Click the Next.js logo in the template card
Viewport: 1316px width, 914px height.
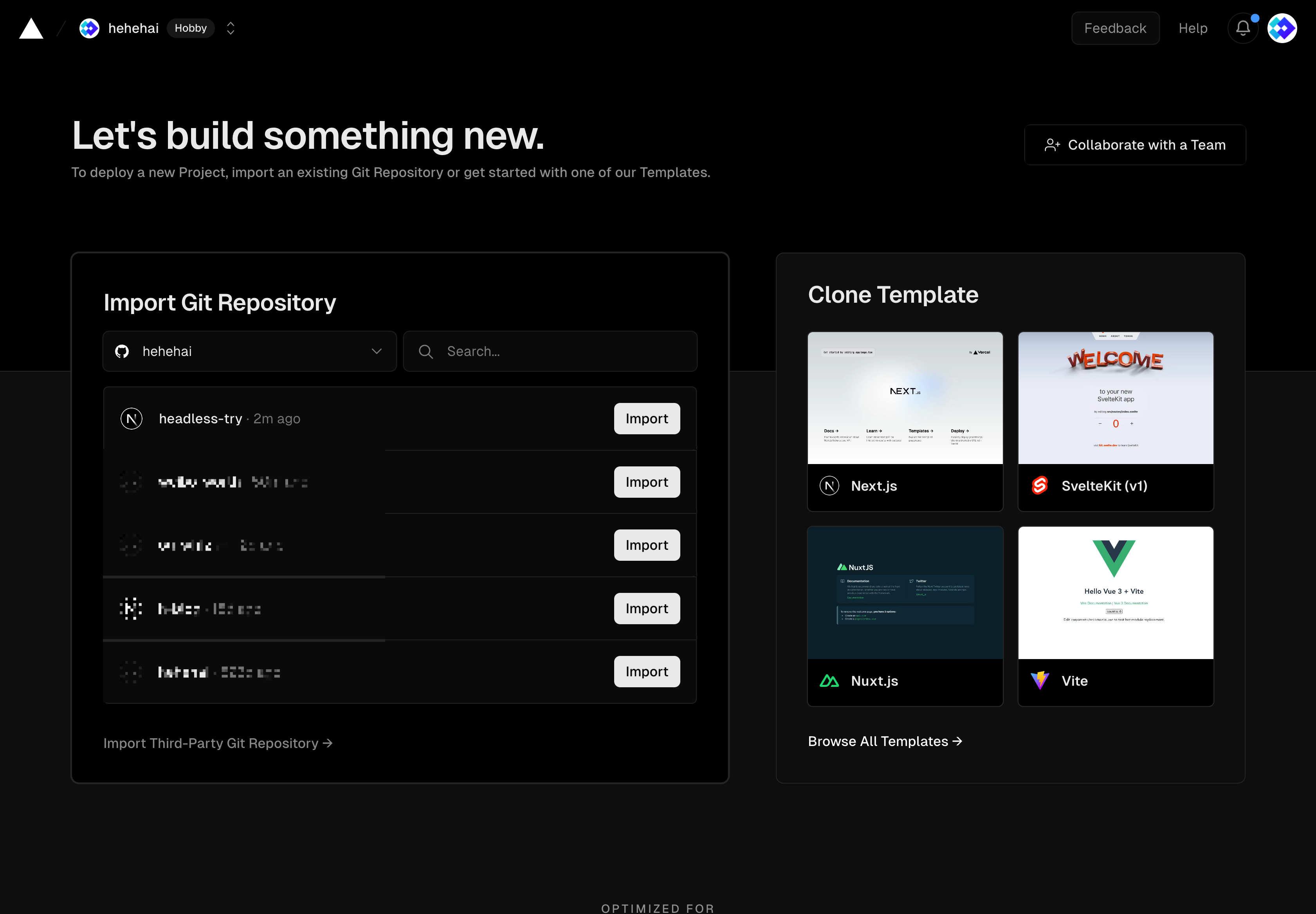(x=829, y=486)
